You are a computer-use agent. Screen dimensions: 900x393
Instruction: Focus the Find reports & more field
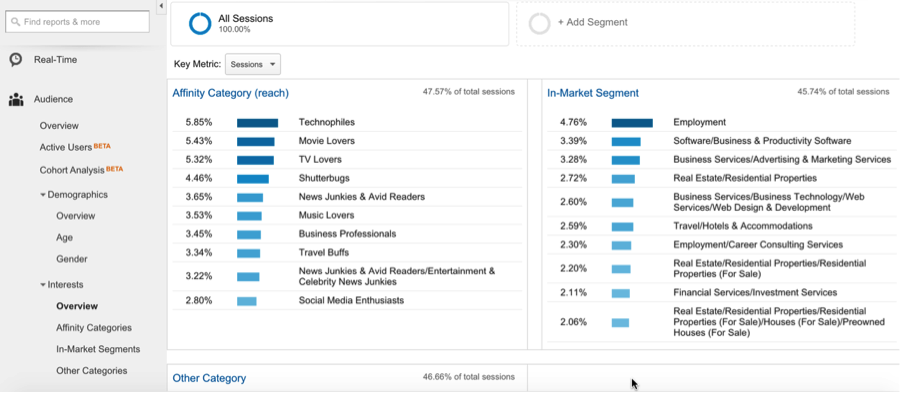77,22
